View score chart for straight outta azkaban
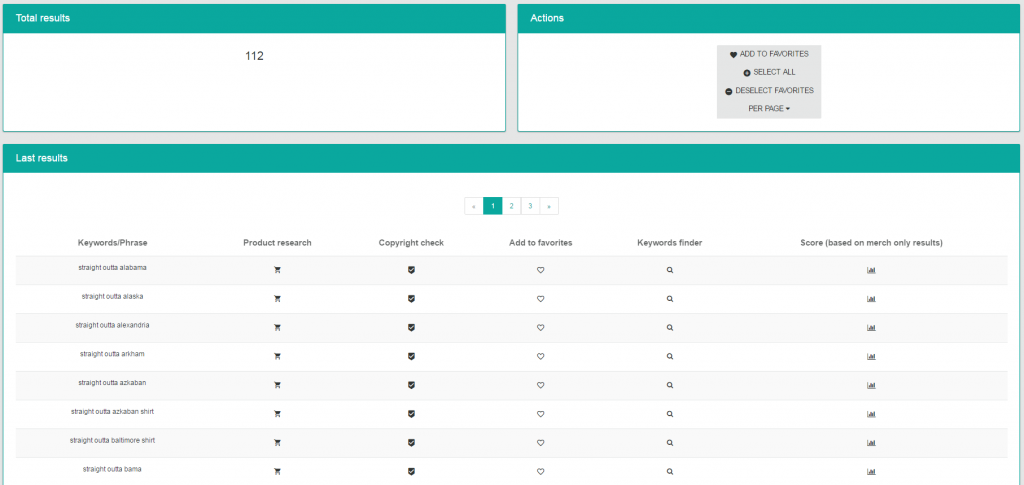Image resolution: width=1024 pixels, height=485 pixels. pos(871,385)
